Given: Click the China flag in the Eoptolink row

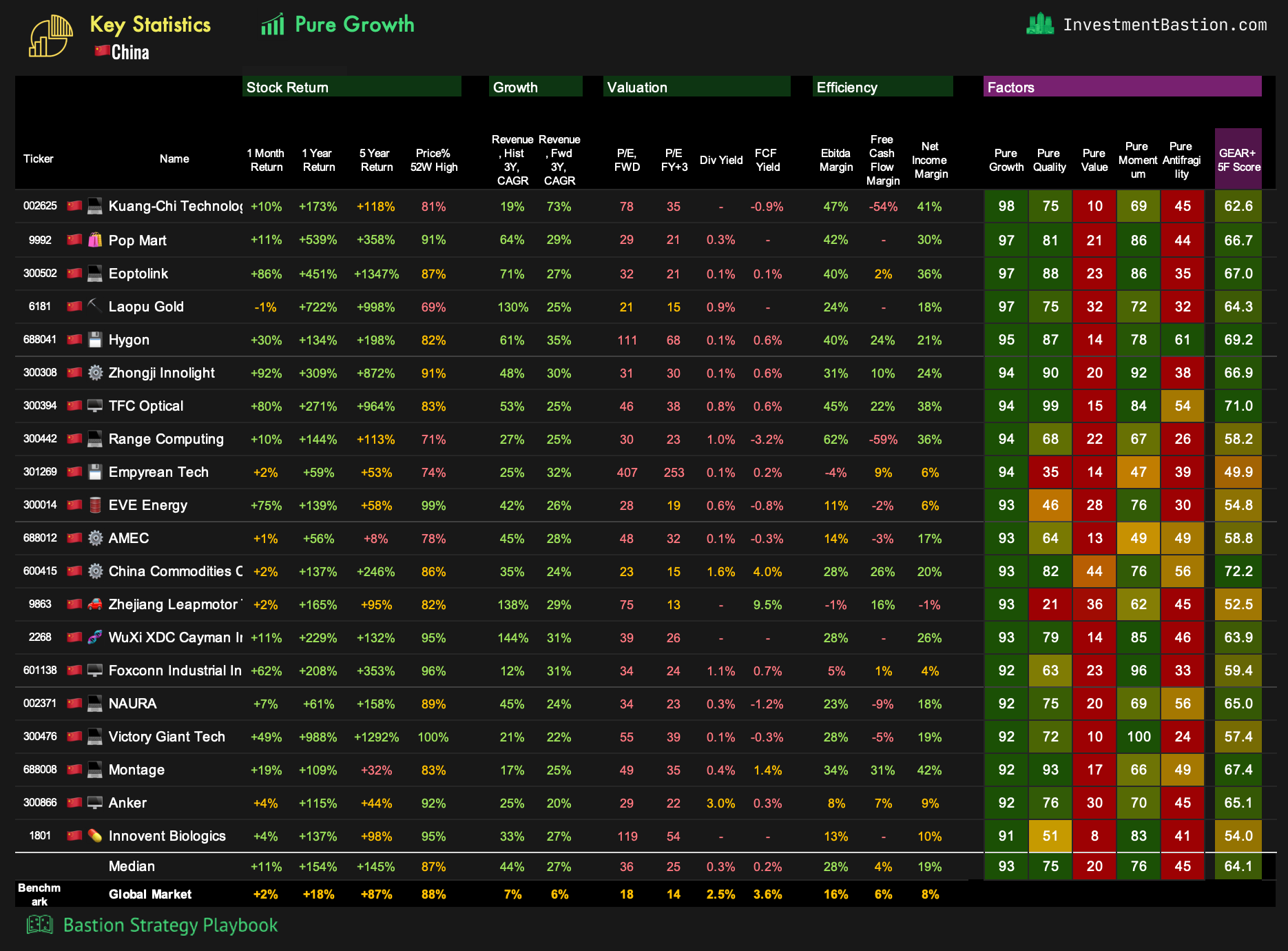Looking at the screenshot, I should [74, 273].
